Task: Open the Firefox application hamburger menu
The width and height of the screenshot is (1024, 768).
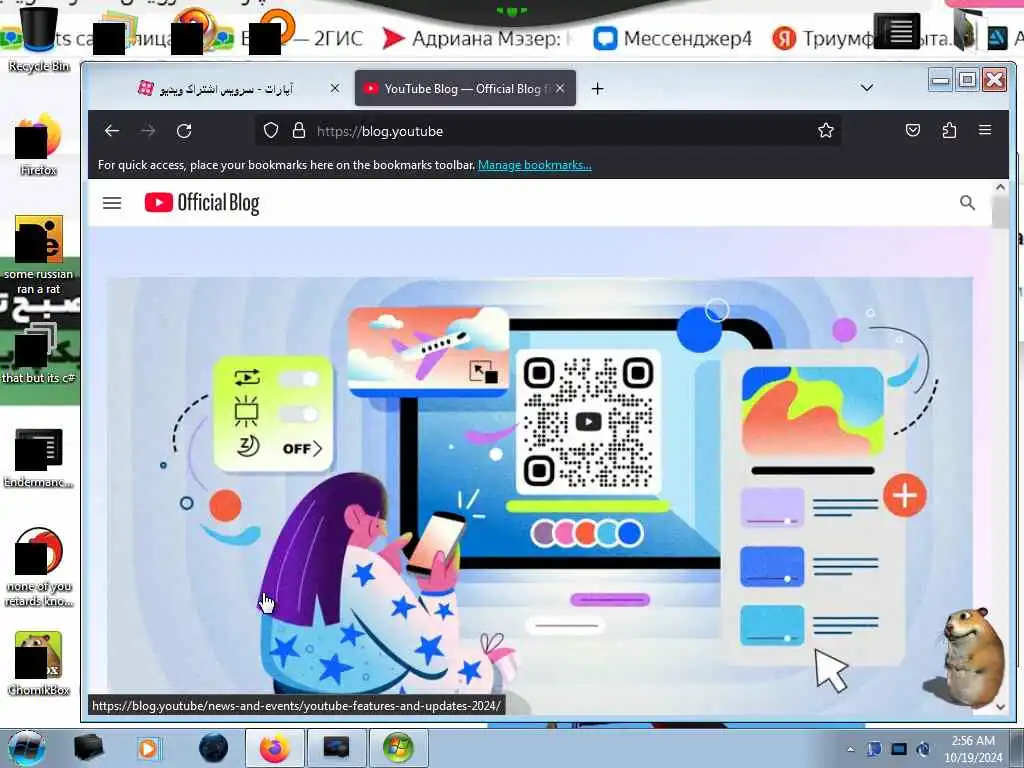Action: (985, 130)
